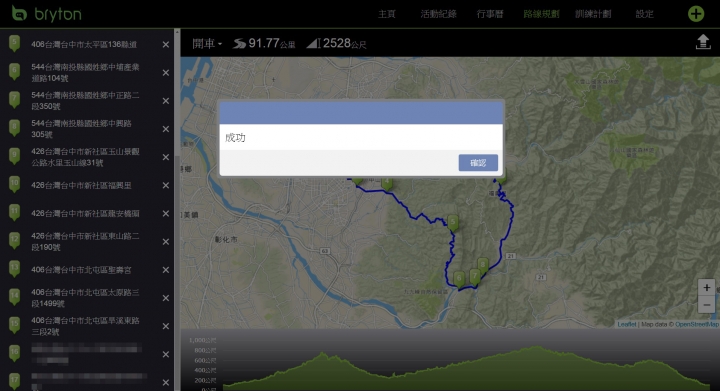Image resolution: width=720 pixels, height=391 pixels.
Task: Remove waypoint 10 新社區福興里
Action: coord(166,185)
